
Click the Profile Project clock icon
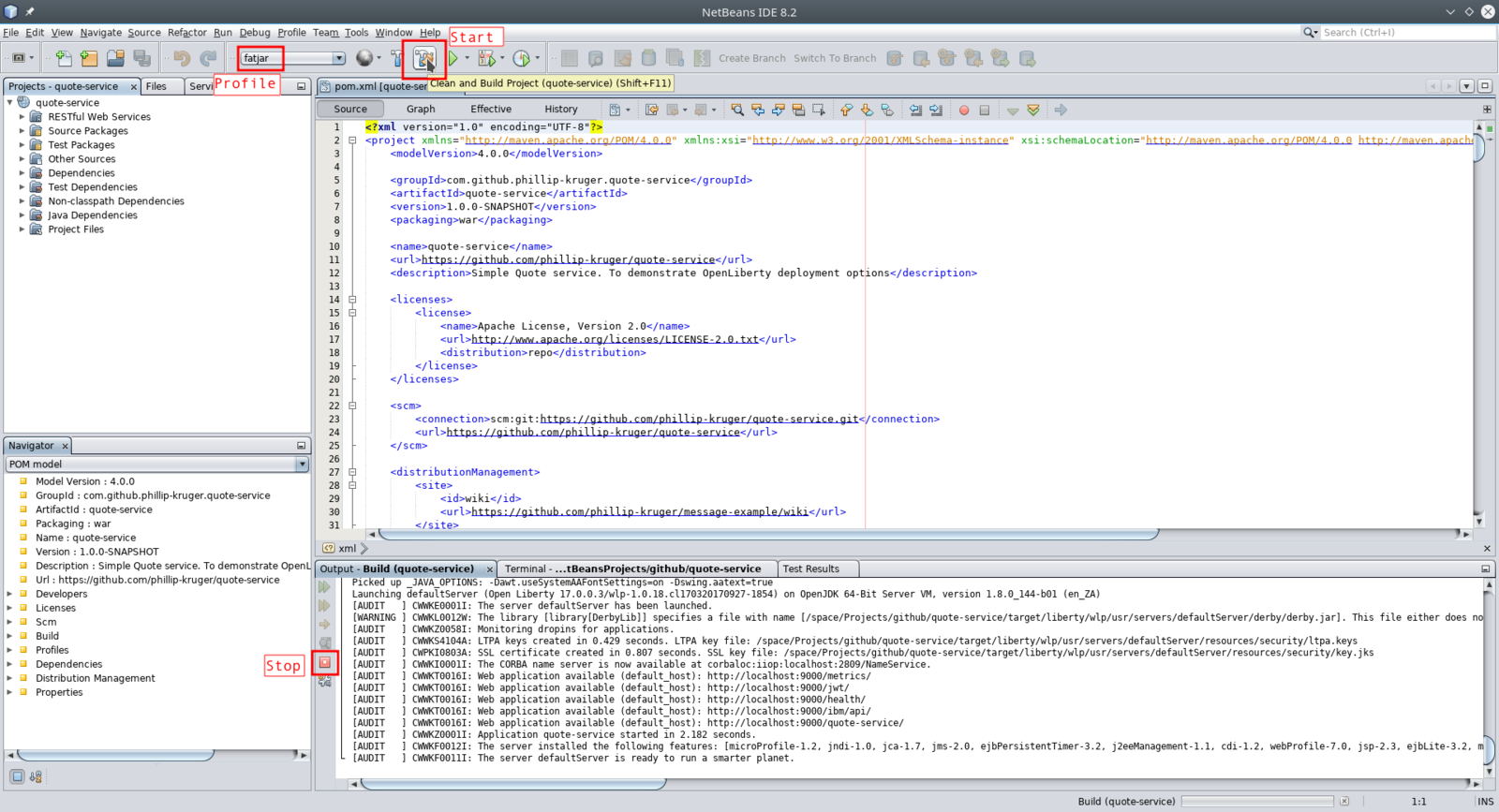point(522,58)
